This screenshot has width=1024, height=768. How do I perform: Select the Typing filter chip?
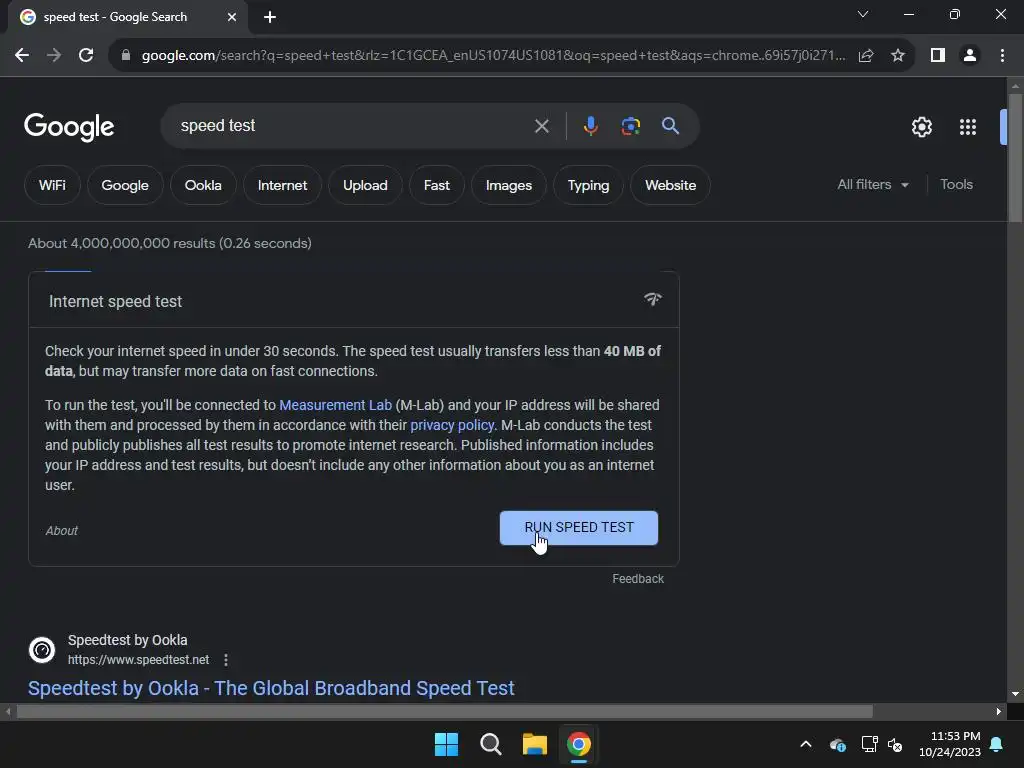(x=588, y=185)
